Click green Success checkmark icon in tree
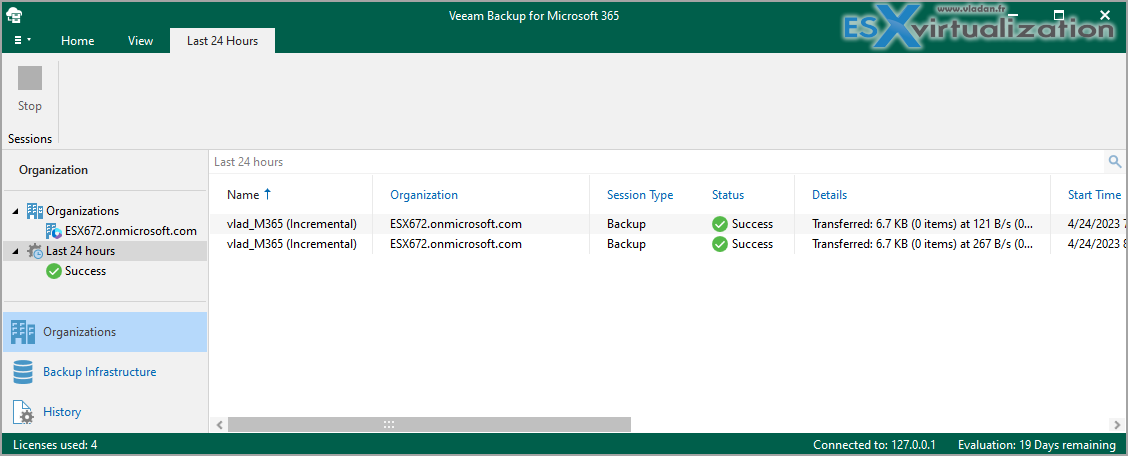This screenshot has height=456, width=1128. pos(53,271)
